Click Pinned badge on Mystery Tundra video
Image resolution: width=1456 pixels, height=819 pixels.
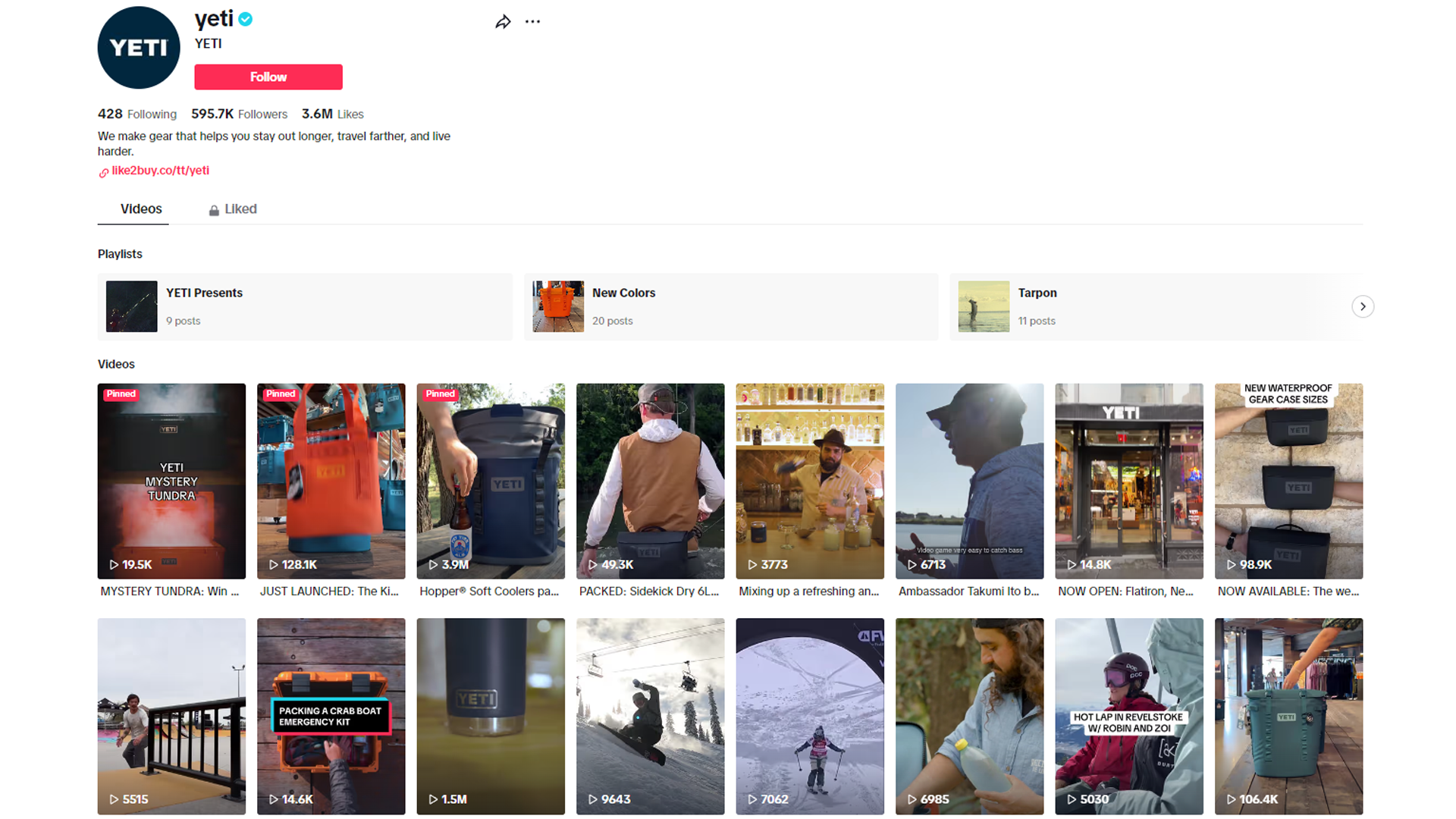tap(121, 394)
